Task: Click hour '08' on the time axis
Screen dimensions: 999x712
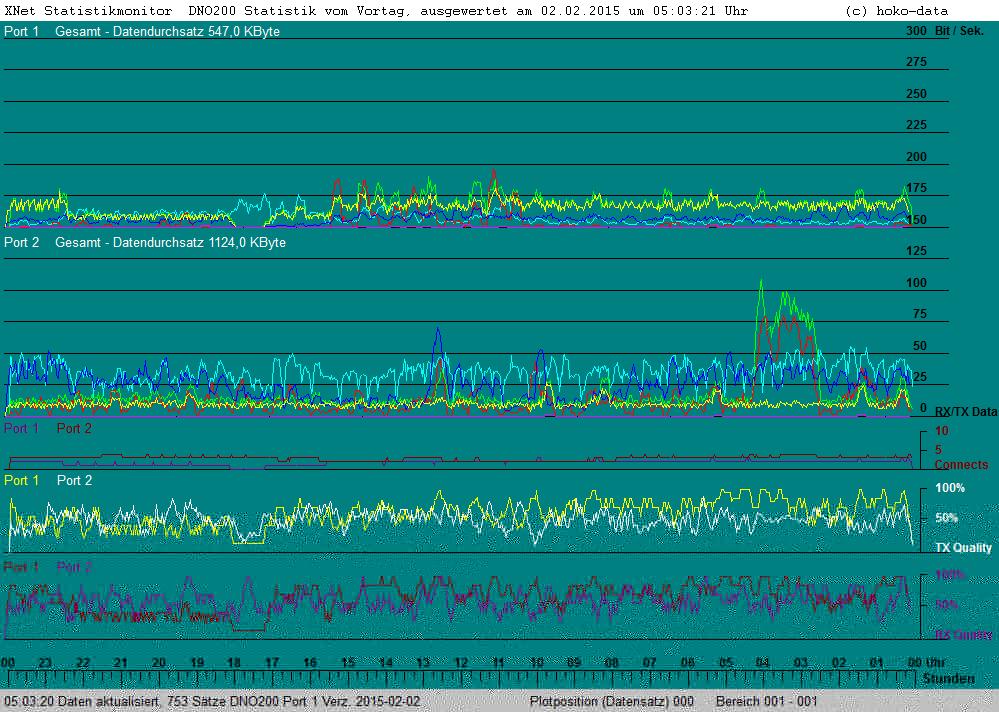Action: tap(612, 662)
